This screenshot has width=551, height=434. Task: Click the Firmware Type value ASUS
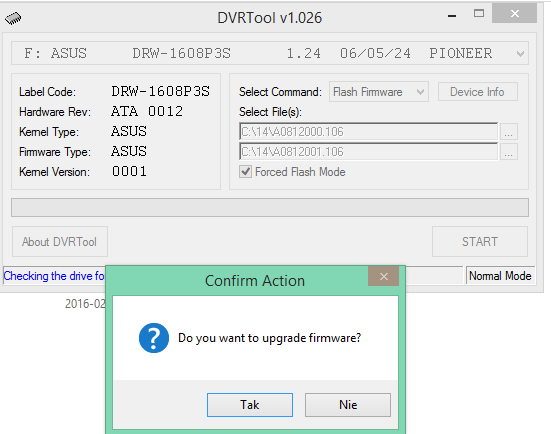point(129,151)
